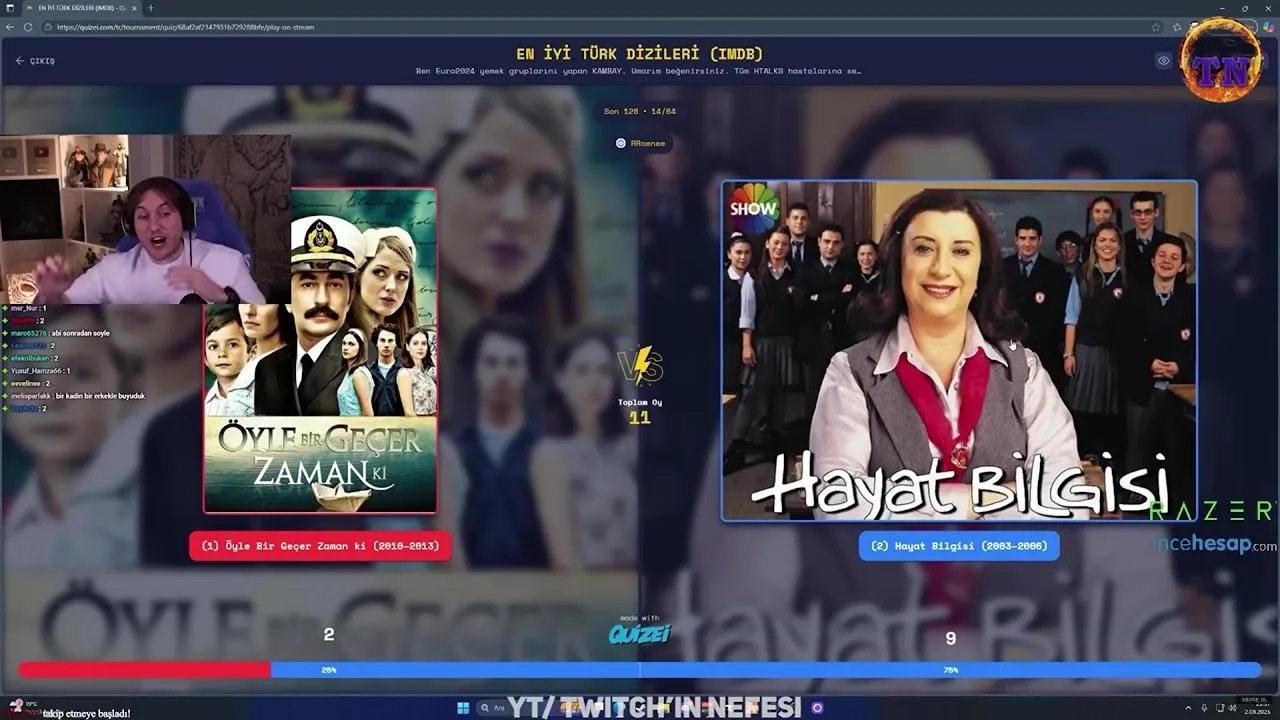Focus the quizei.com address bar
The image size is (1280, 720).
(600, 27)
